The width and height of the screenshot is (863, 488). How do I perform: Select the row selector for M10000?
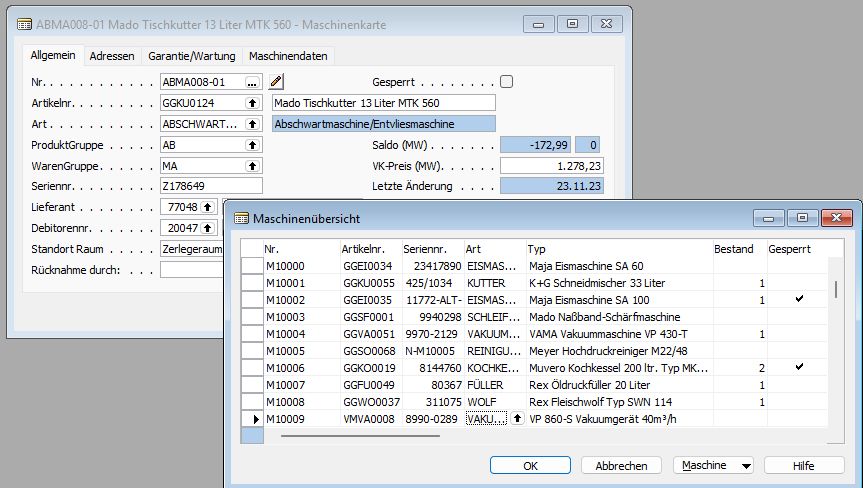pos(252,266)
